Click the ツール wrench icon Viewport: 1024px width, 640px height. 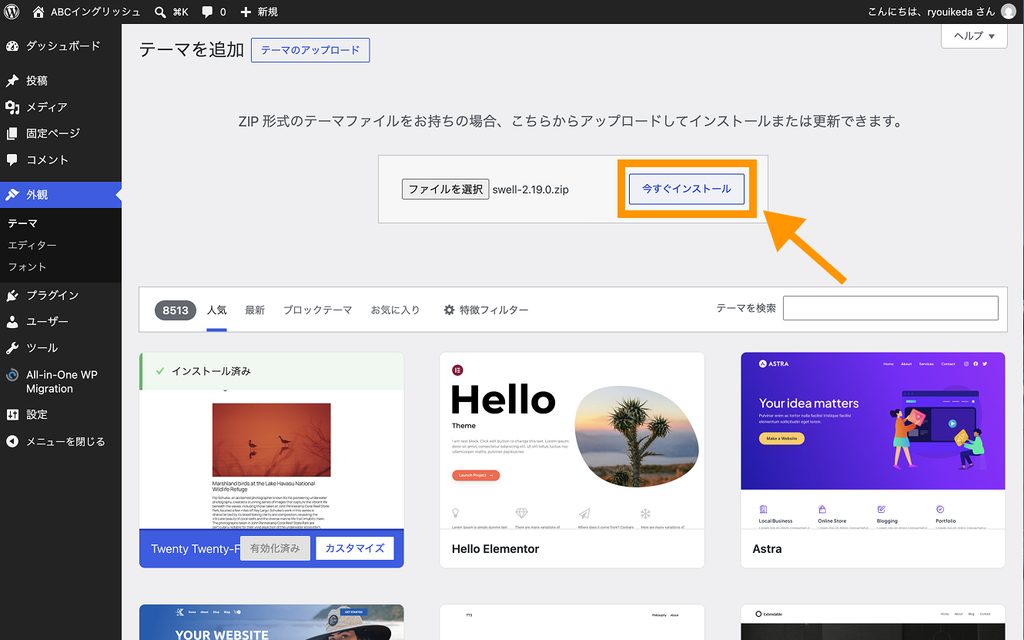12,348
